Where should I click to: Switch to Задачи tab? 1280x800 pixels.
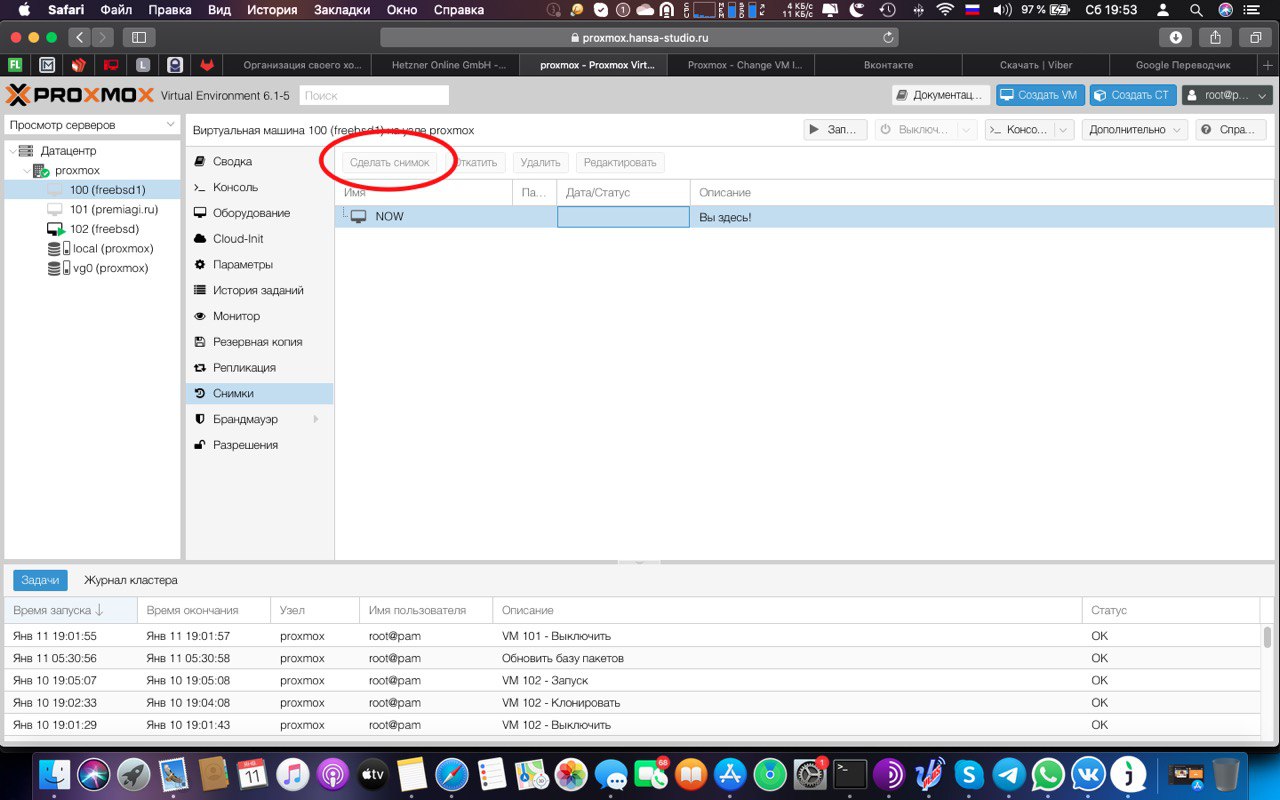tap(40, 580)
